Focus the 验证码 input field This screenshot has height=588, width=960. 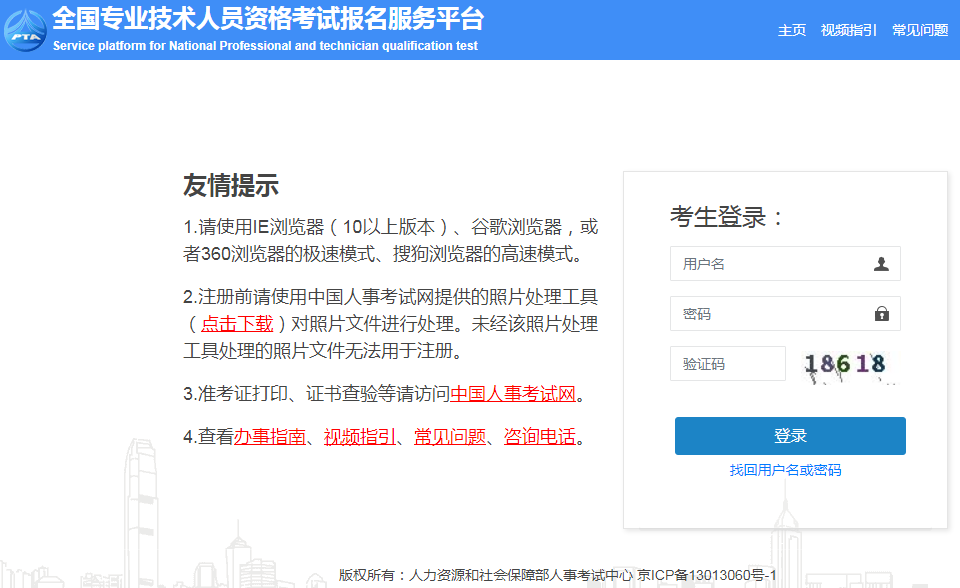(727, 364)
